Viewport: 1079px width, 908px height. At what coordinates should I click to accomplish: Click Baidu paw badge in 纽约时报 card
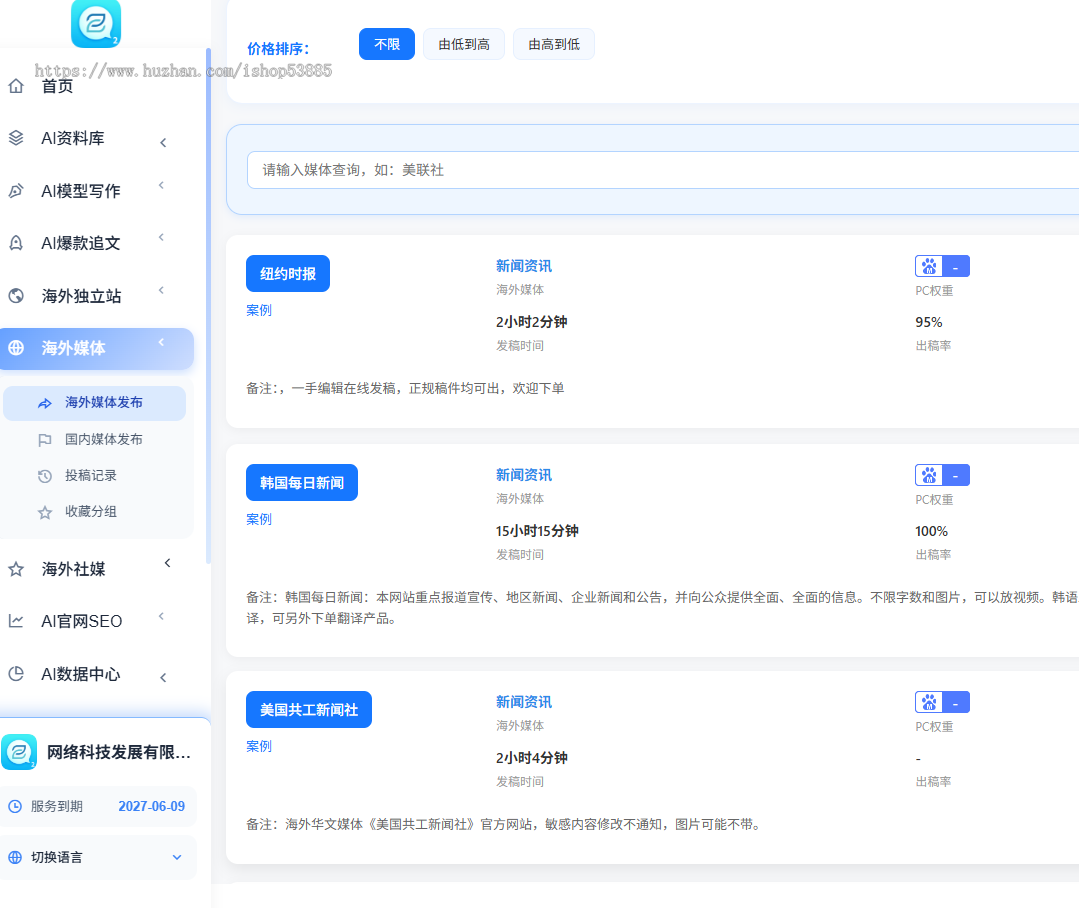(942, 266)
